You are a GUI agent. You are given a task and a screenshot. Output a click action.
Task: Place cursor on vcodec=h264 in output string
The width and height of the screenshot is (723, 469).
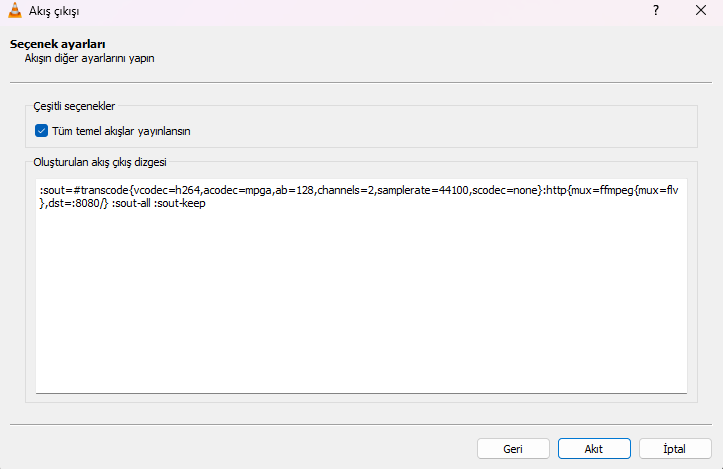coord(168,189)
